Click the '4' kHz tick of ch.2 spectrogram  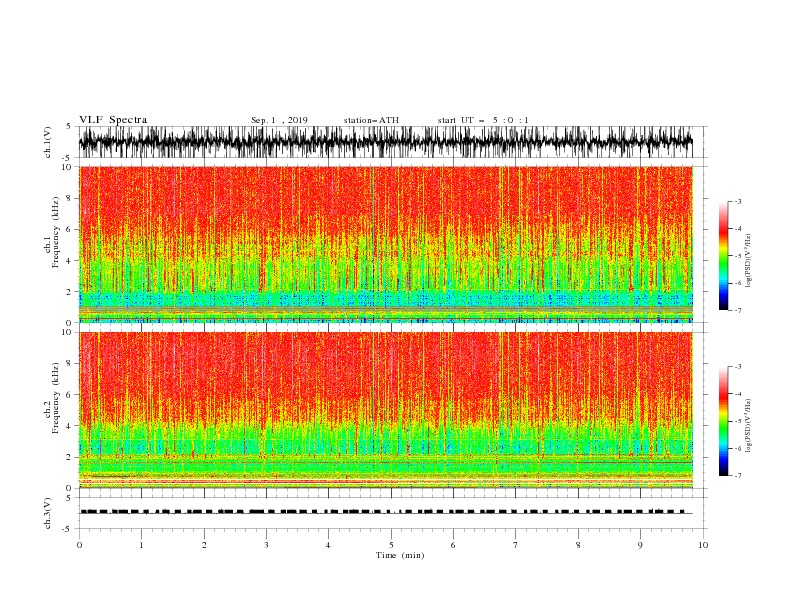coord(69,426)
